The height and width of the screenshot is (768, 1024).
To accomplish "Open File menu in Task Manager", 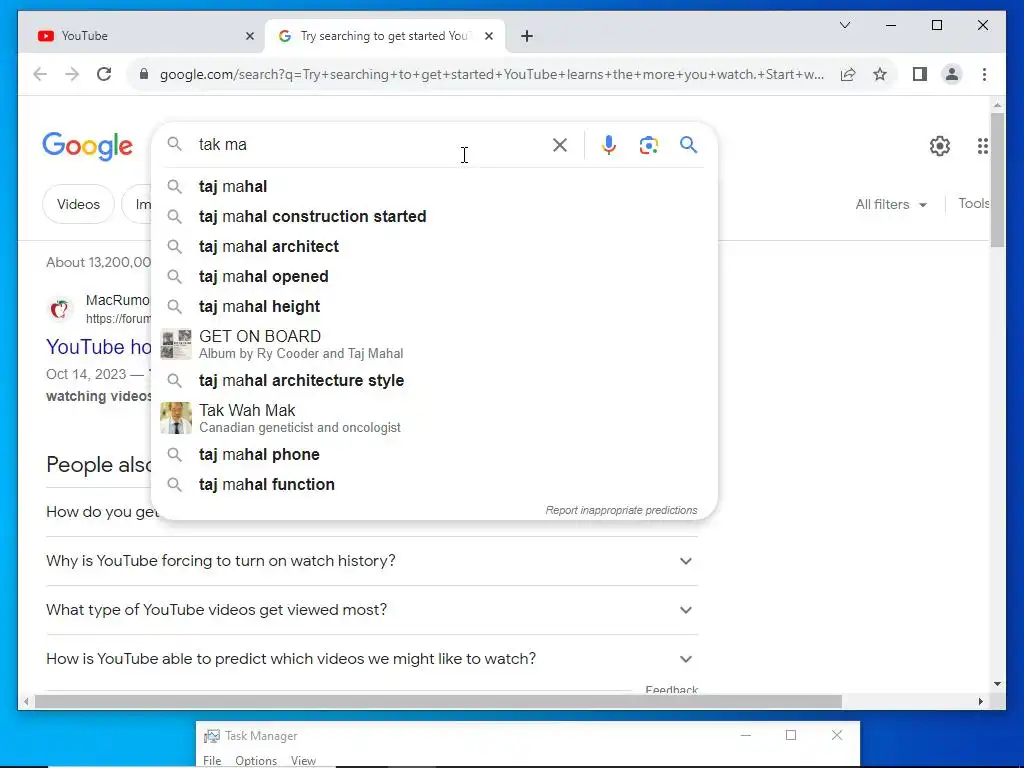I will (212, 761).
